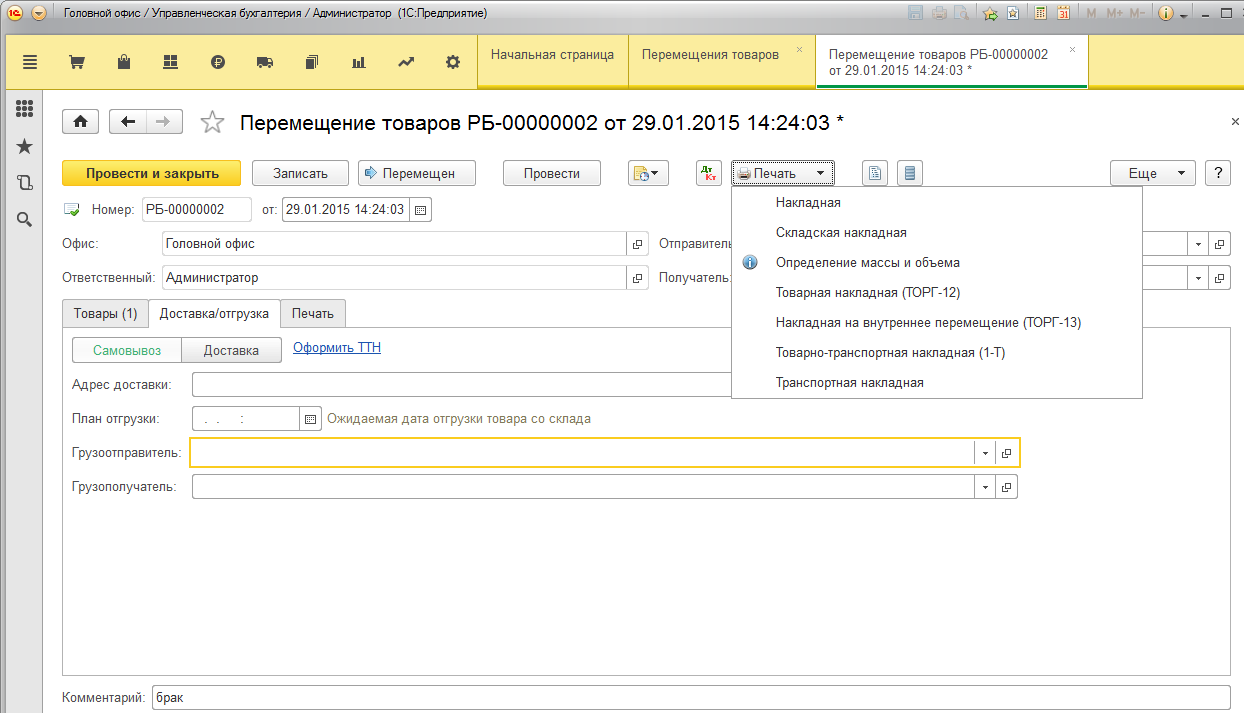Open the ruble finances section icon
Image resolution: width=1244 pixels, height=713 pixels.
[218, 62]
